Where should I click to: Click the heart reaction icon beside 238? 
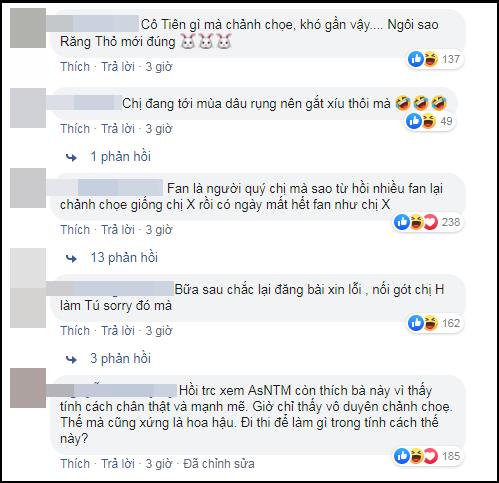pos(430,222)
